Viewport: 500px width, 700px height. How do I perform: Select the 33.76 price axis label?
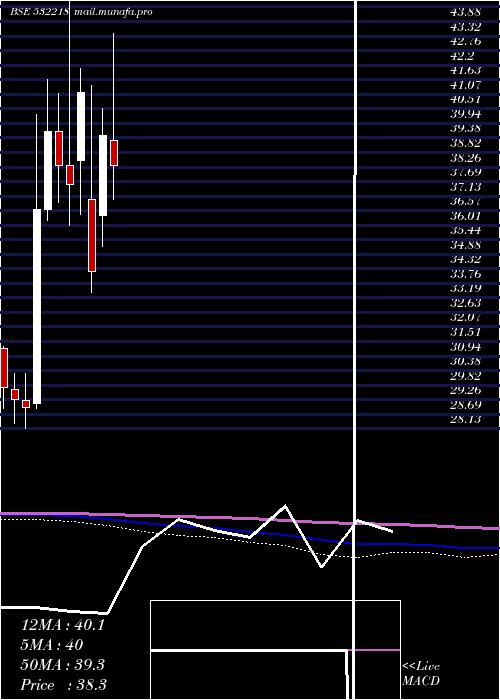click(466, 274)
